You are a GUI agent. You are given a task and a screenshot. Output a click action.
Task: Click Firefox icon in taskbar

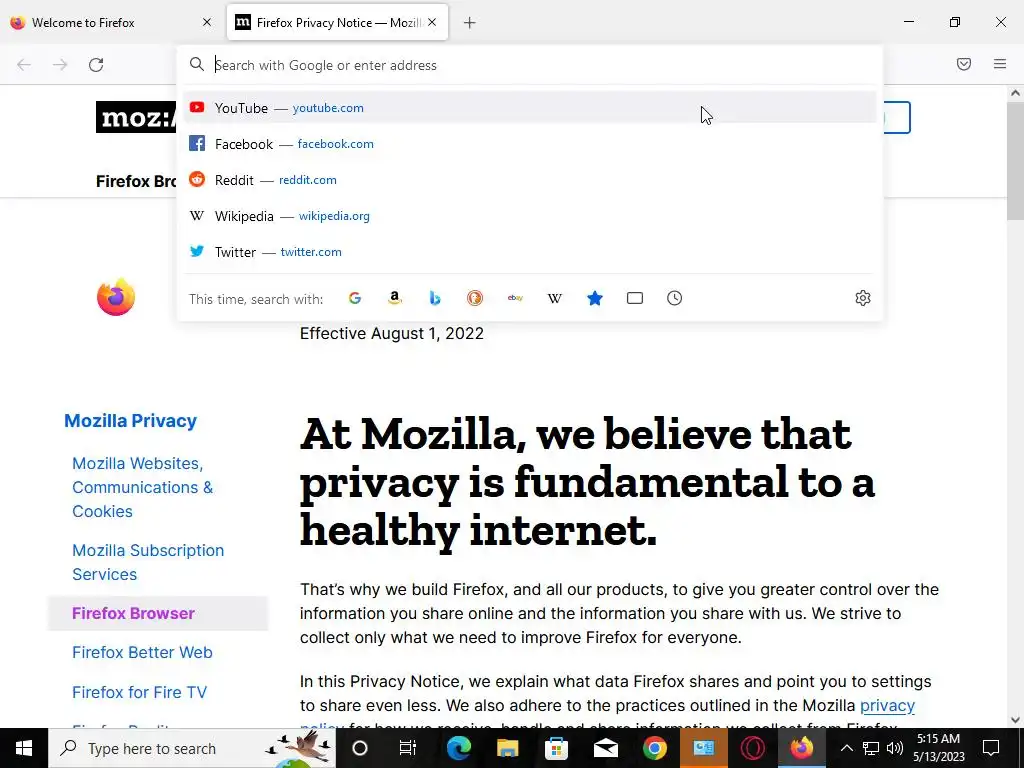(x=801, y=748)
